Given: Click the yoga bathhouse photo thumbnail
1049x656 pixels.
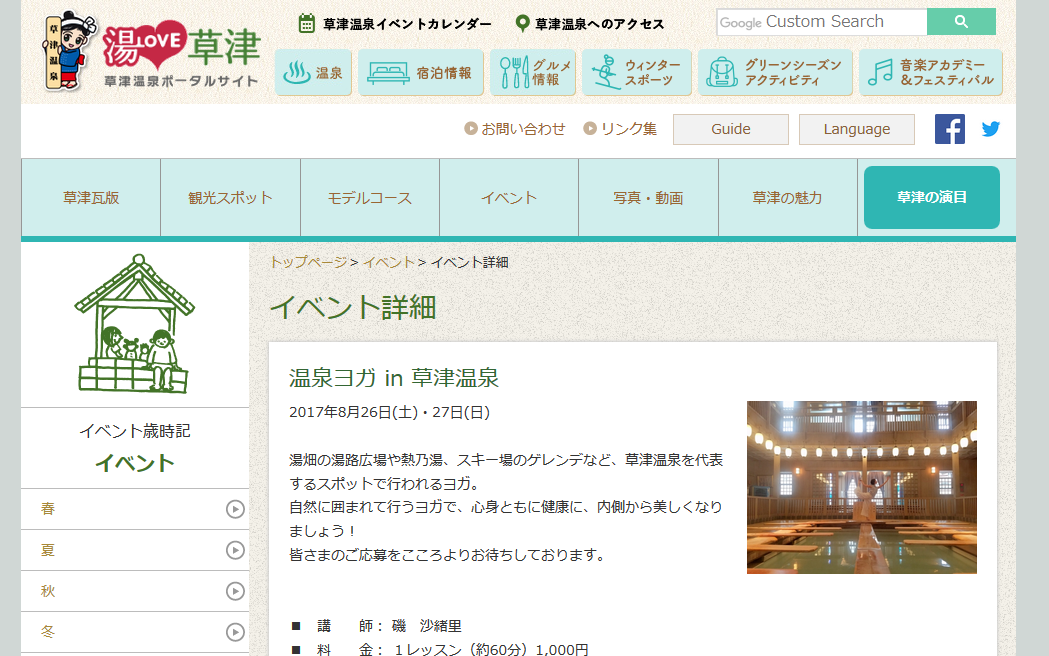Looking at the screenshot, I should click(862, 487).
